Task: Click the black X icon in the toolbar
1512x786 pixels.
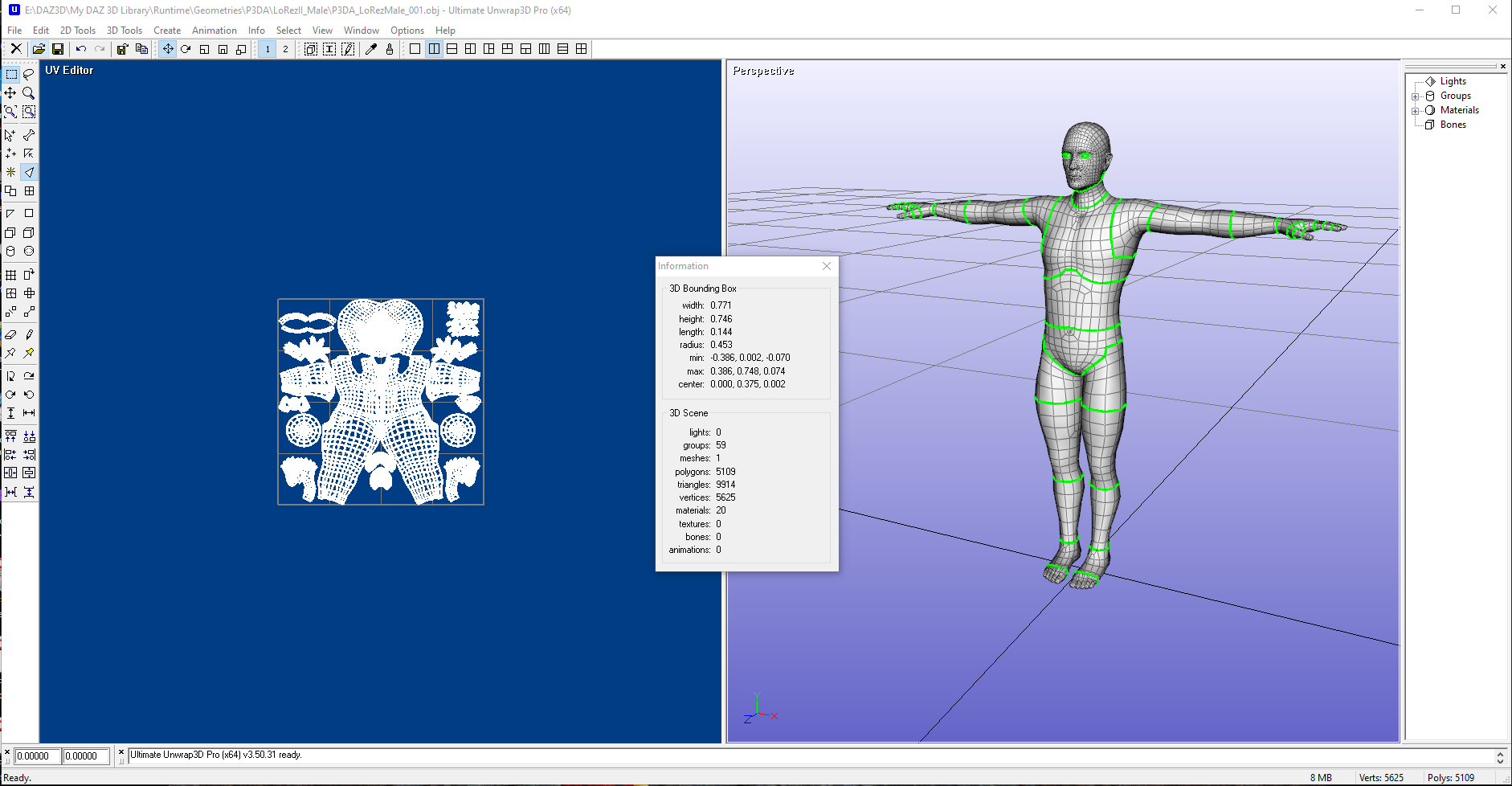Action: tap(16, 49)
